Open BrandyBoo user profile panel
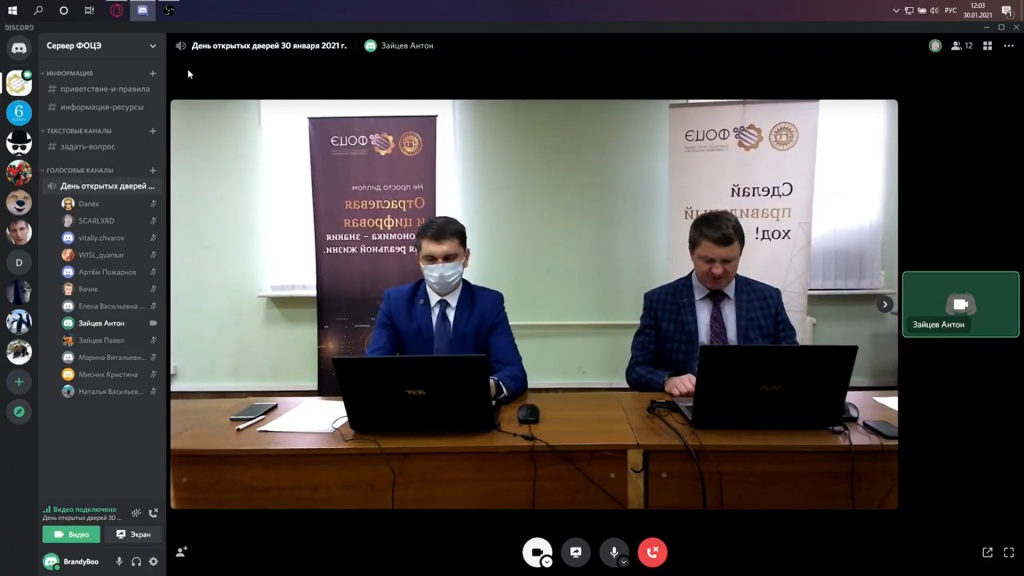Image resolution: width=1024 pixels, height=576 pixels. coord(74,562)
